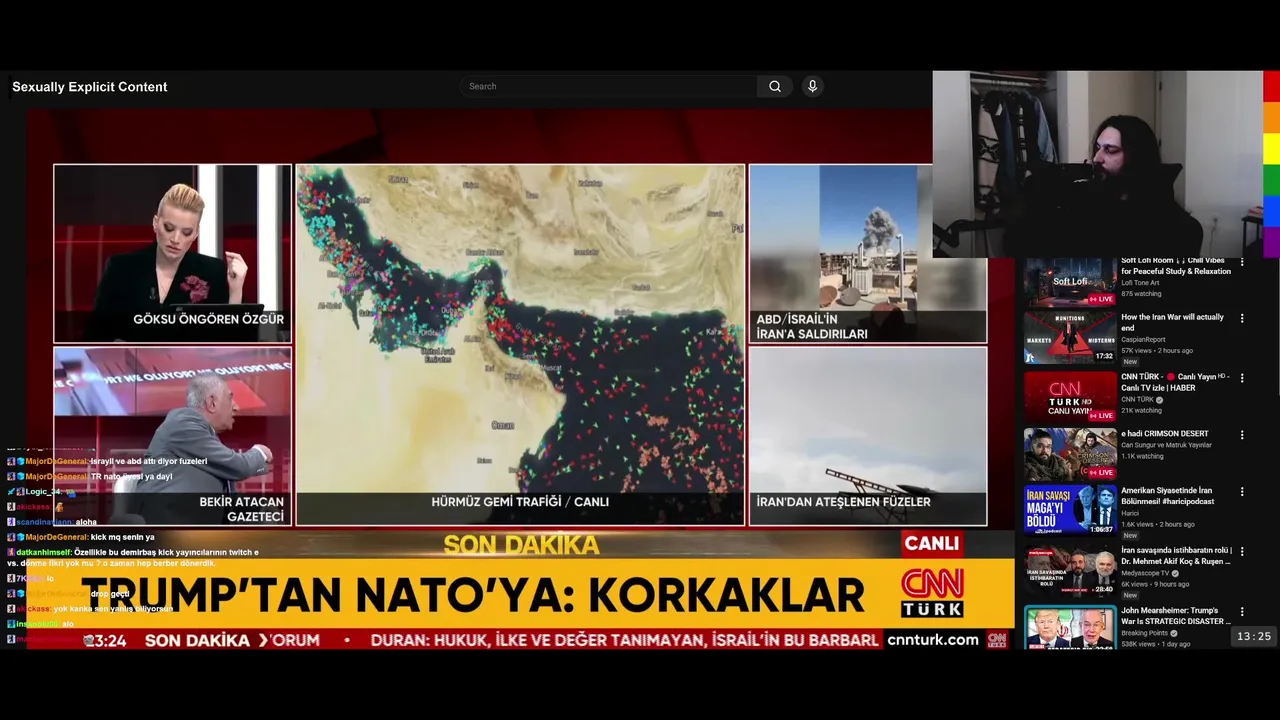Screen dimensions: 1280x720
Task: Visit the Lofi Tone Art channel
Action: 1140,283
